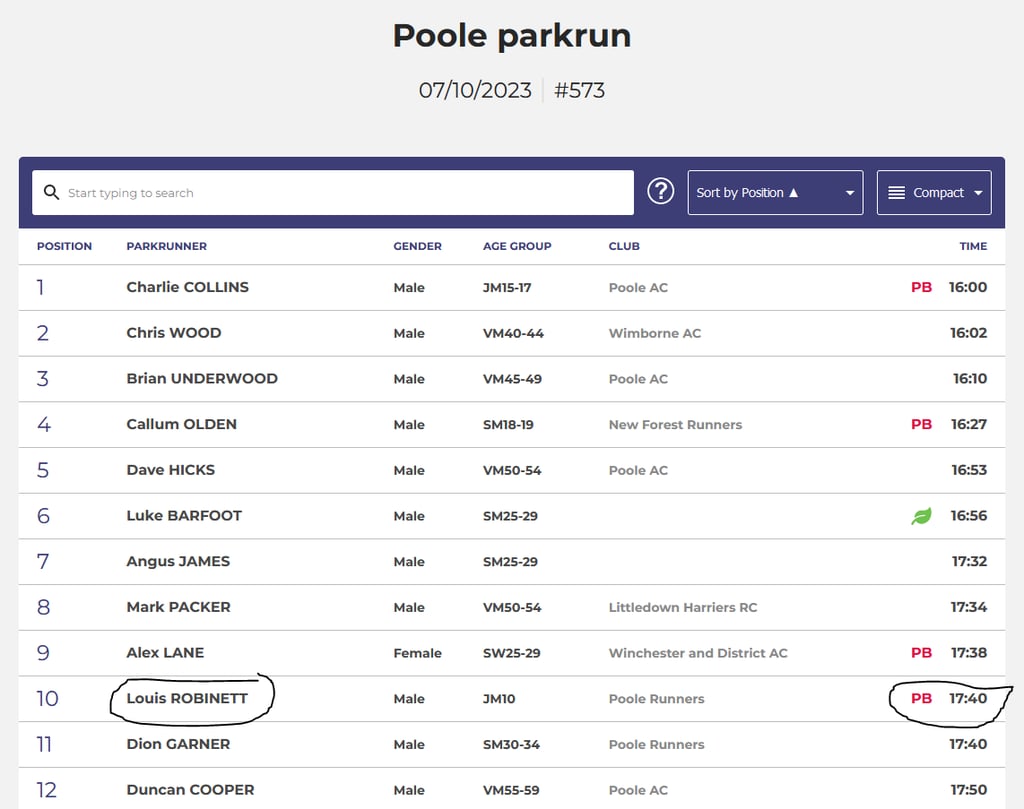Click the red PB badge next to Charlie COLLINS

(920, 287)
